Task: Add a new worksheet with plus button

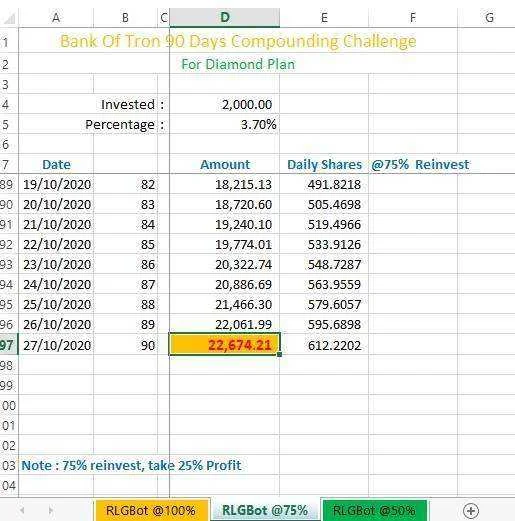Action: click(x=471, y=511)
